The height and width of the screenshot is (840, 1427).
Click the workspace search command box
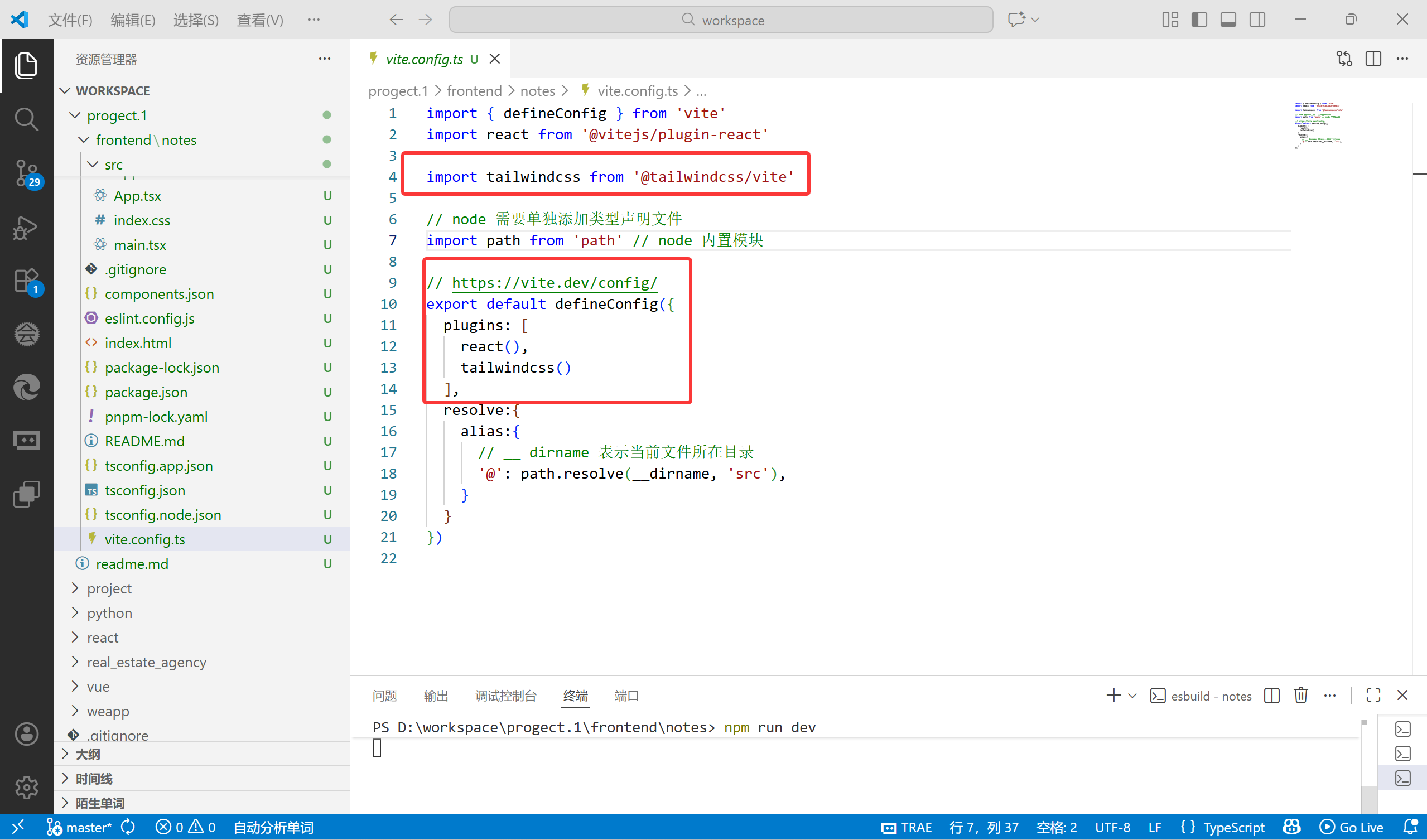(720, 20)
